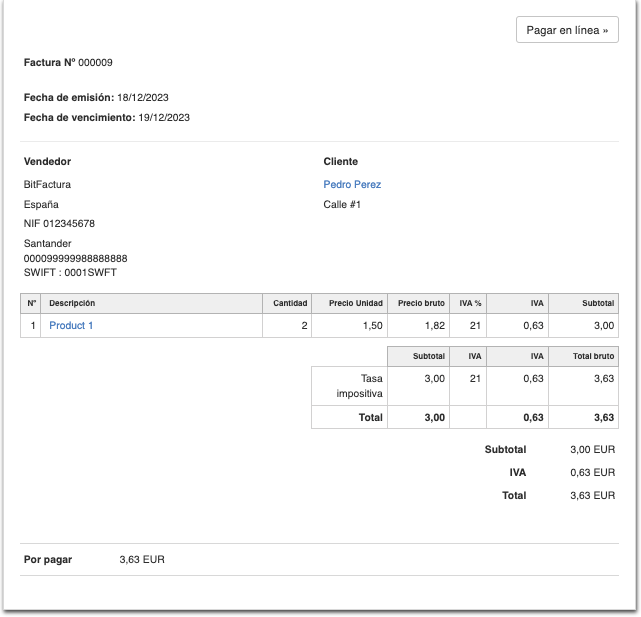The width and height of the screenshot is (641, 617).
Task: Select the due date 19/12/2023
Action: point(164,117)
